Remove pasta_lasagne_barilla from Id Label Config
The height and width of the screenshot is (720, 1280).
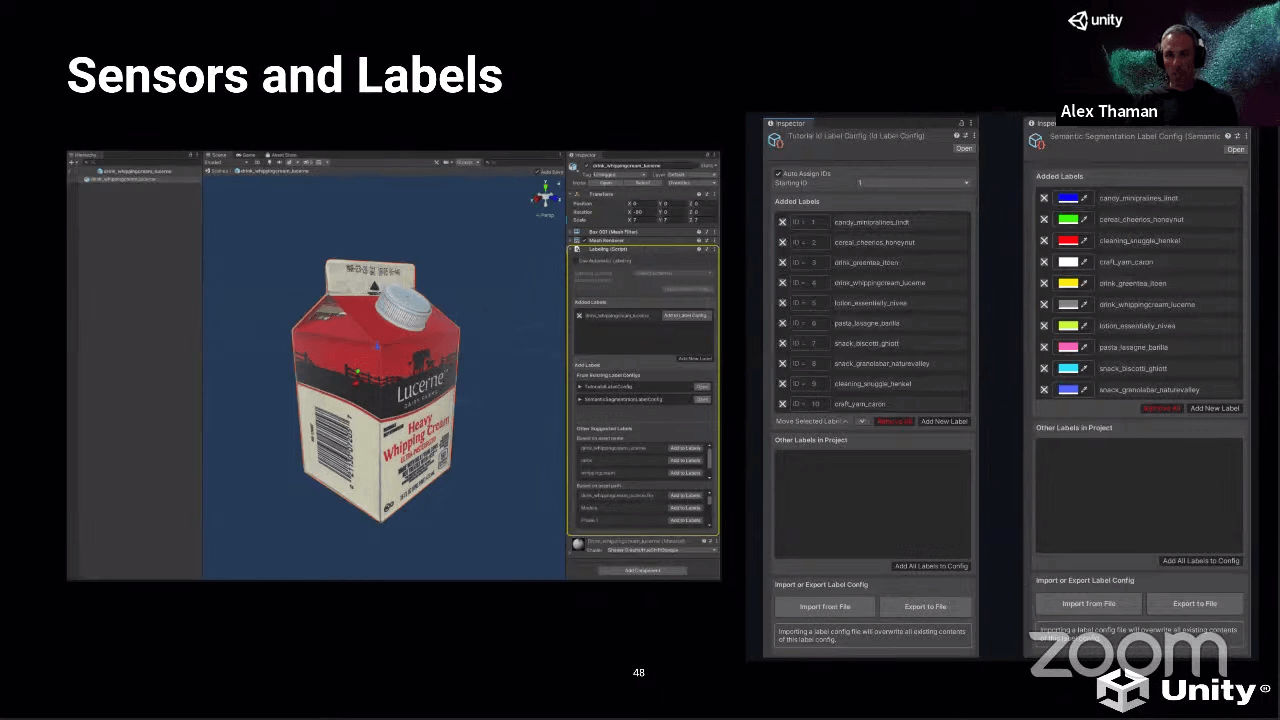point(782,323)
